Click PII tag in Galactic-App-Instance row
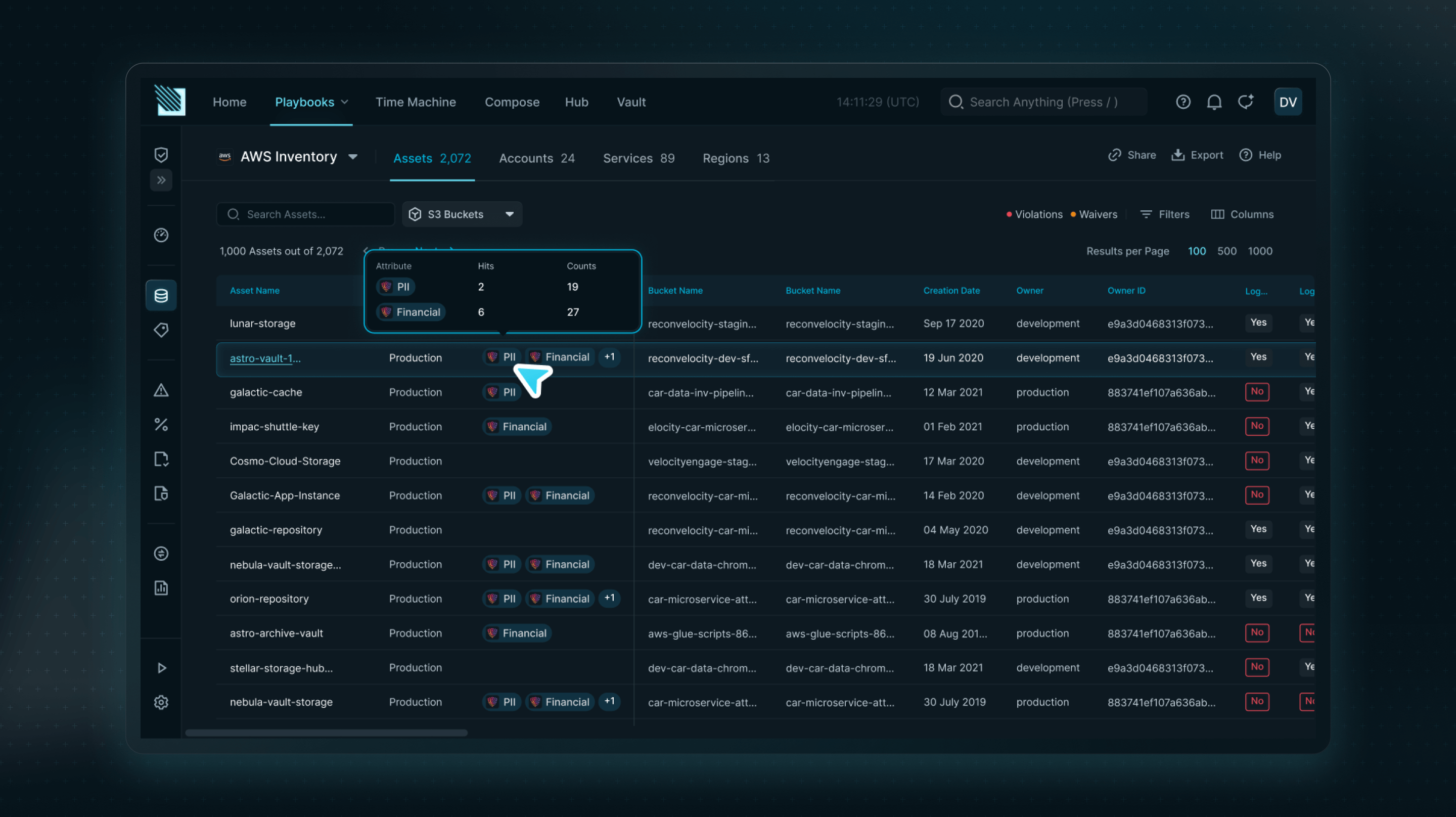Viewport: 1456px width, 817px height. [502, 495]
